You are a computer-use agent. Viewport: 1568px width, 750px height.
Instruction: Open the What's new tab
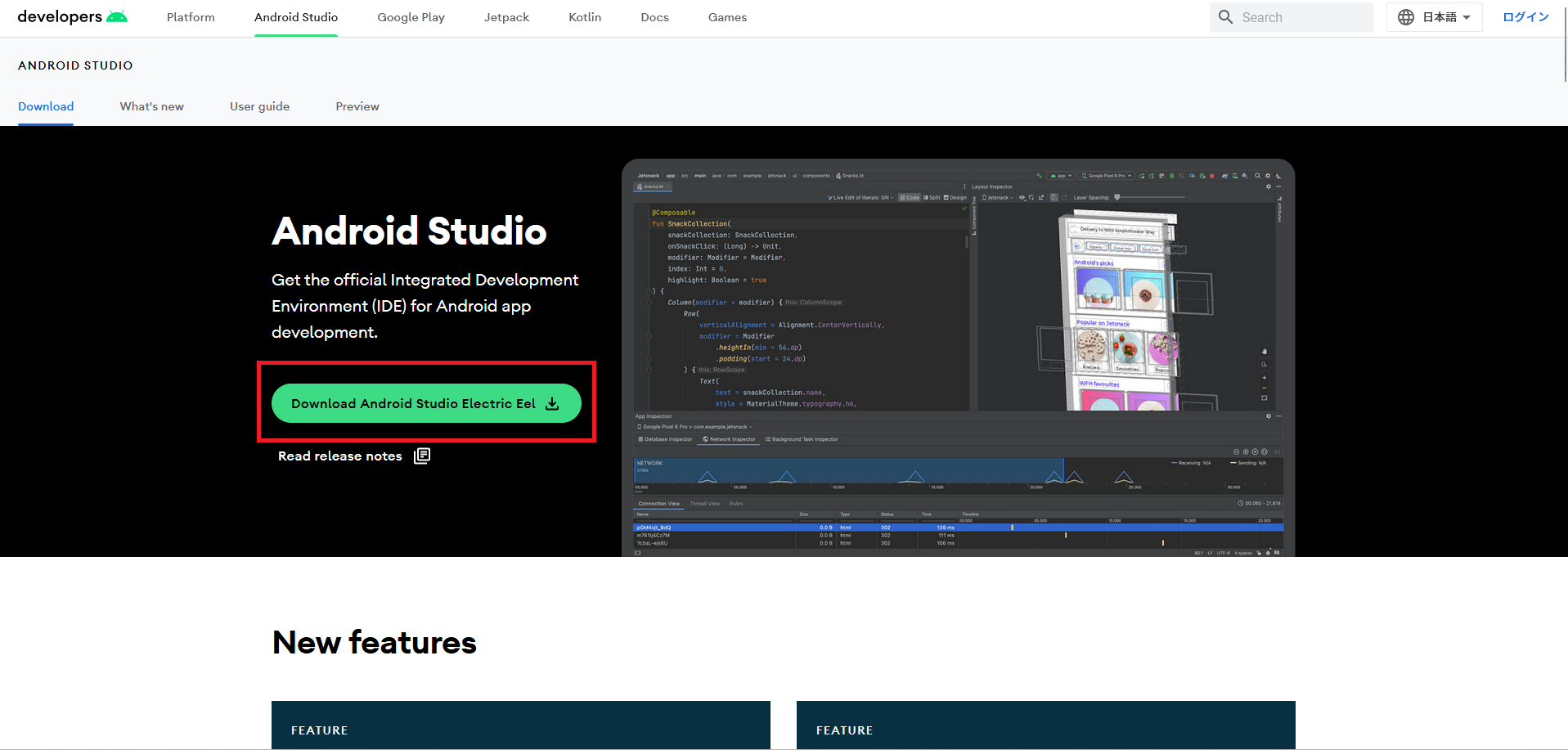(152, 106)
